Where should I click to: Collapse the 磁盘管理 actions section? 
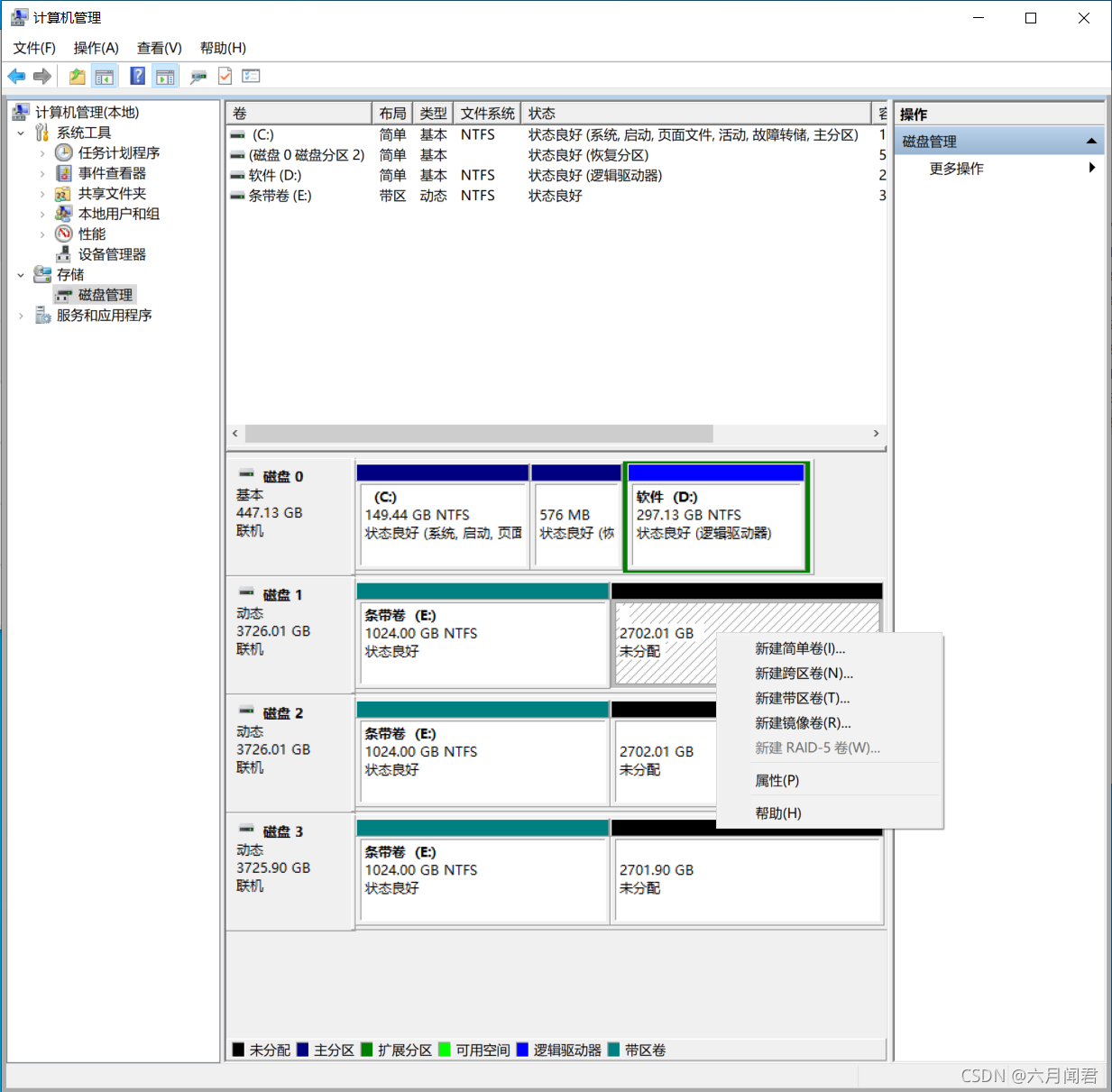(1091, 141)
